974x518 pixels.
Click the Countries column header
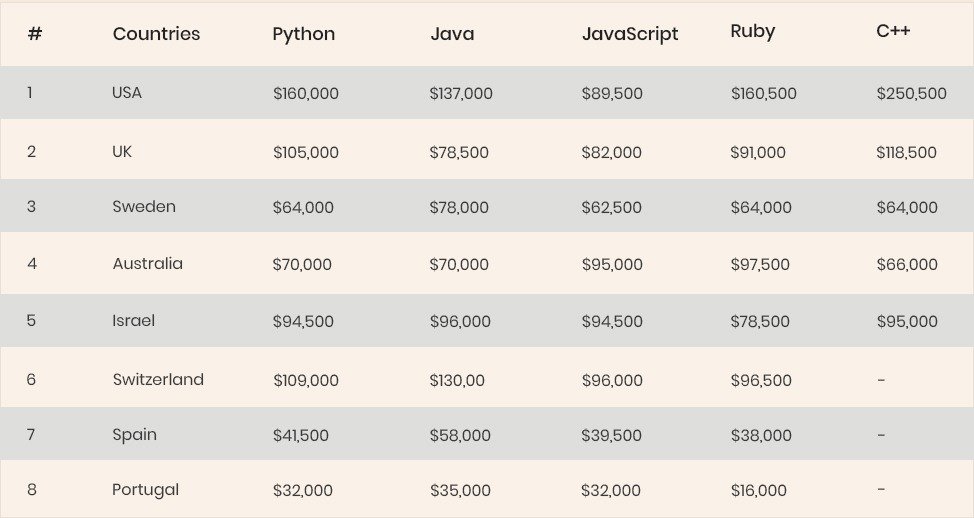pyautogui.click(x=156, y=34)
